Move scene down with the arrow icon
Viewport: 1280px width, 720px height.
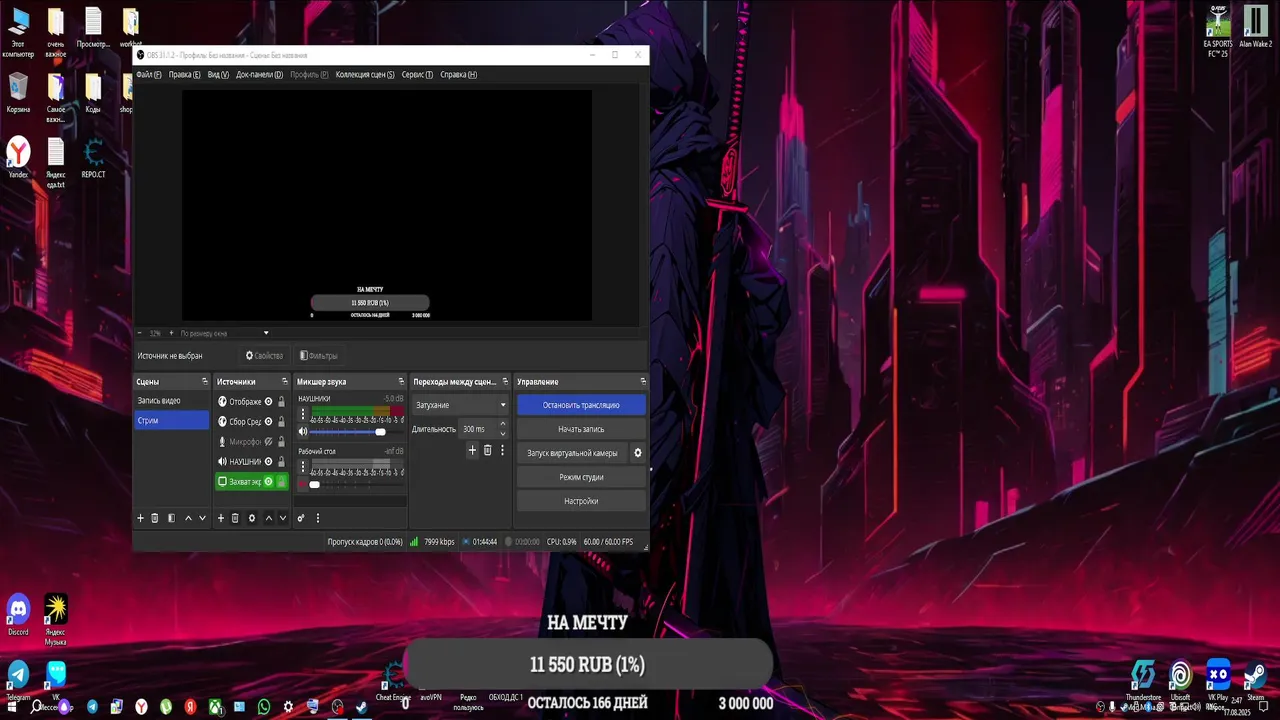point(202,518)
